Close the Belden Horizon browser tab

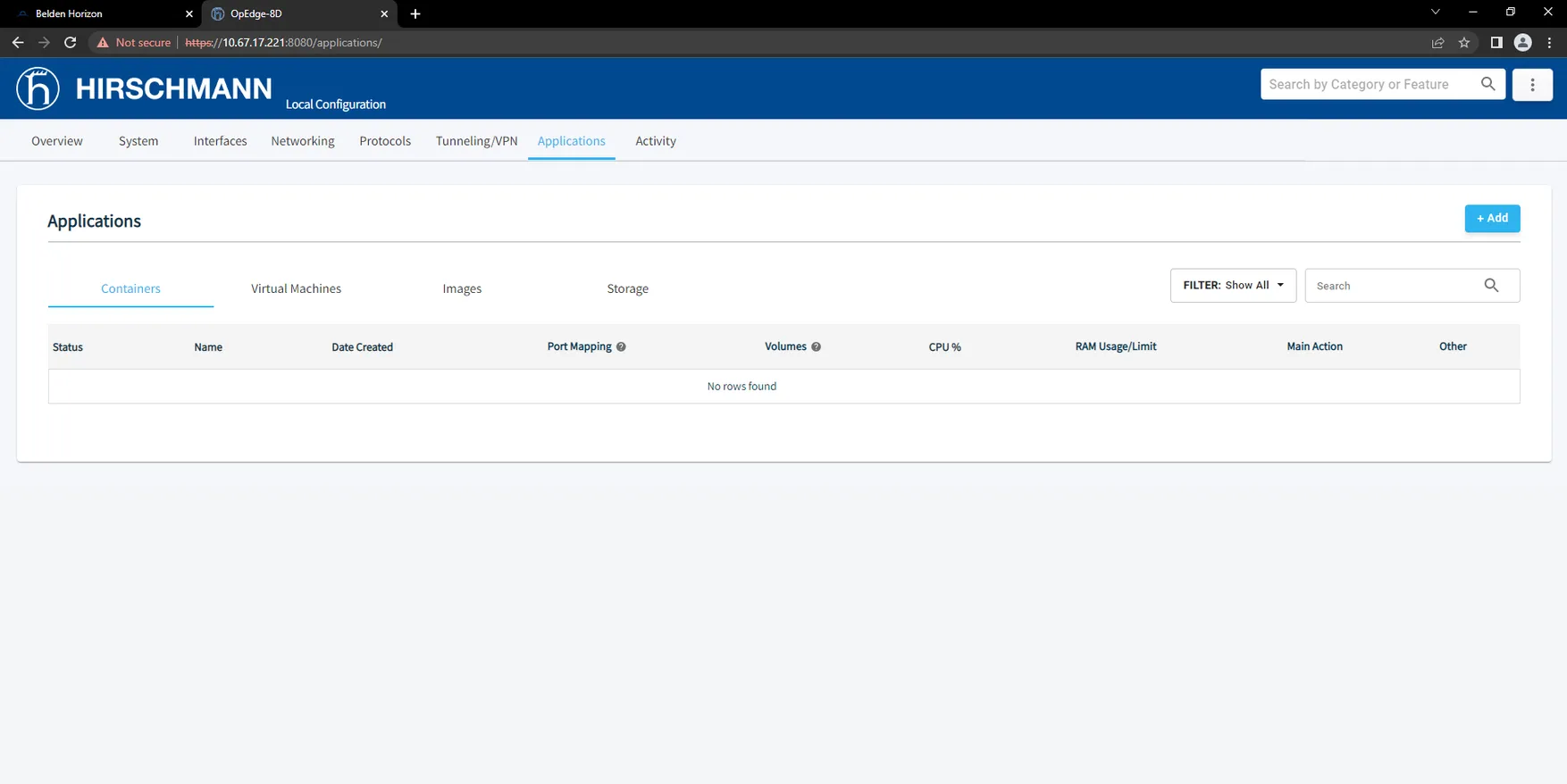[189, 13]
